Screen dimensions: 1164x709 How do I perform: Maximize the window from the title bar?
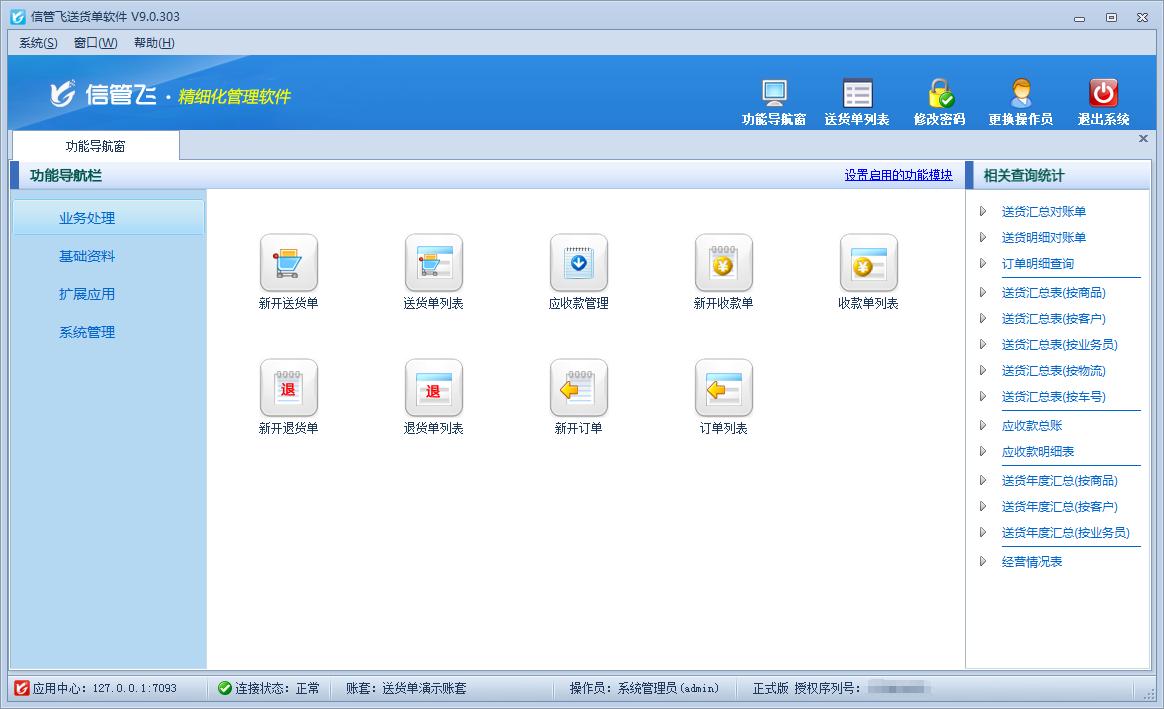pyautogui.click(x=1111, y=17)
